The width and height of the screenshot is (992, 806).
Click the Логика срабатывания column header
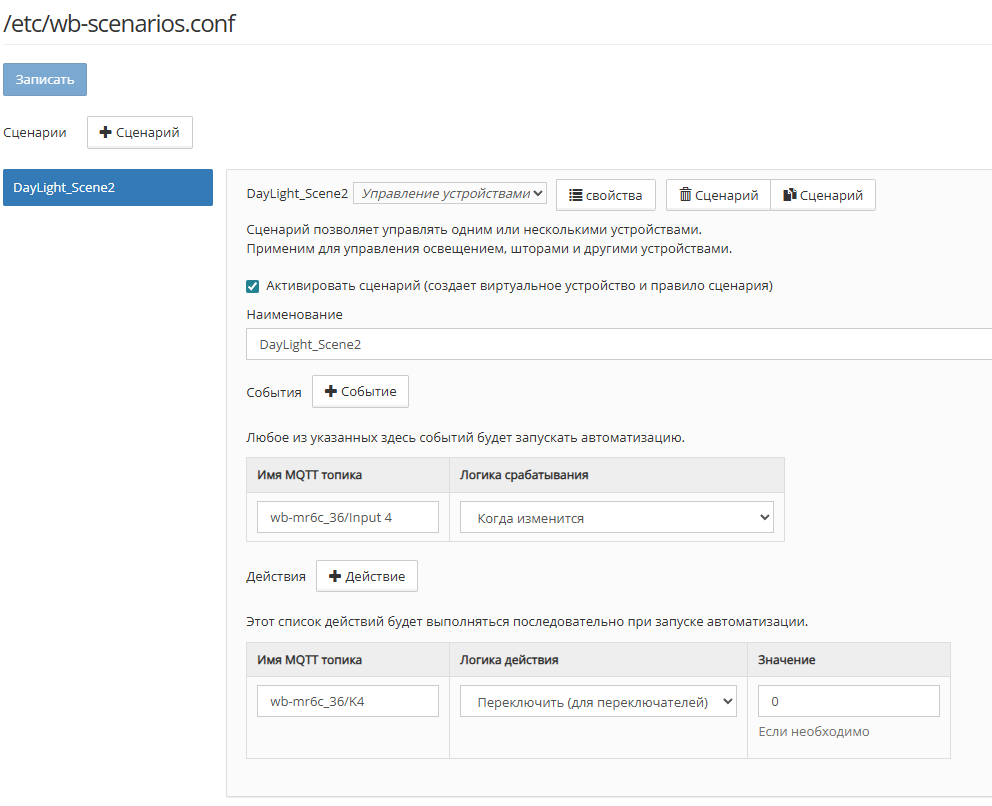click(x=524, y=475)
